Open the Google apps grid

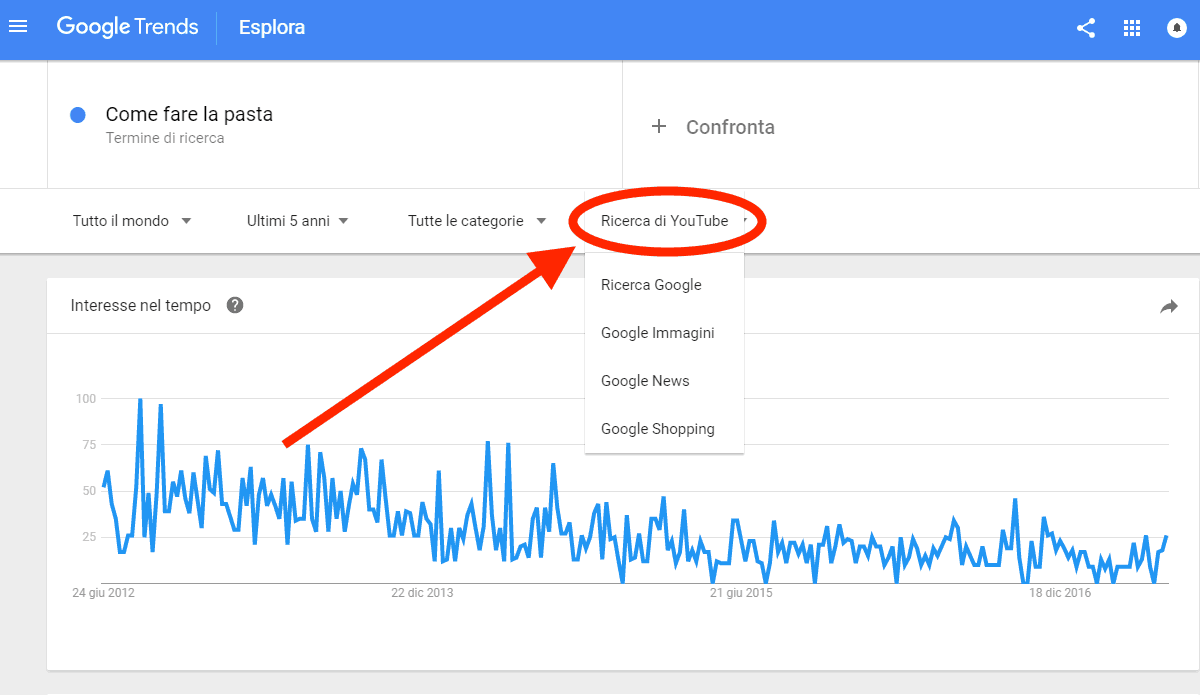point(1132,28)
